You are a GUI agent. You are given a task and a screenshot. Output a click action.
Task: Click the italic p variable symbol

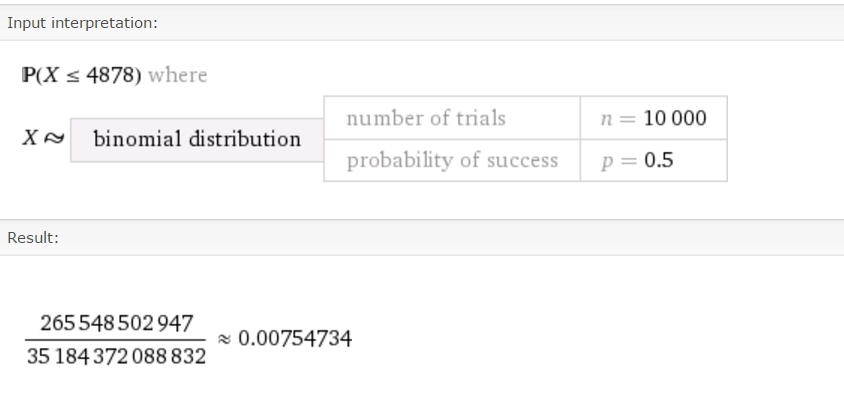pos(607,161)
